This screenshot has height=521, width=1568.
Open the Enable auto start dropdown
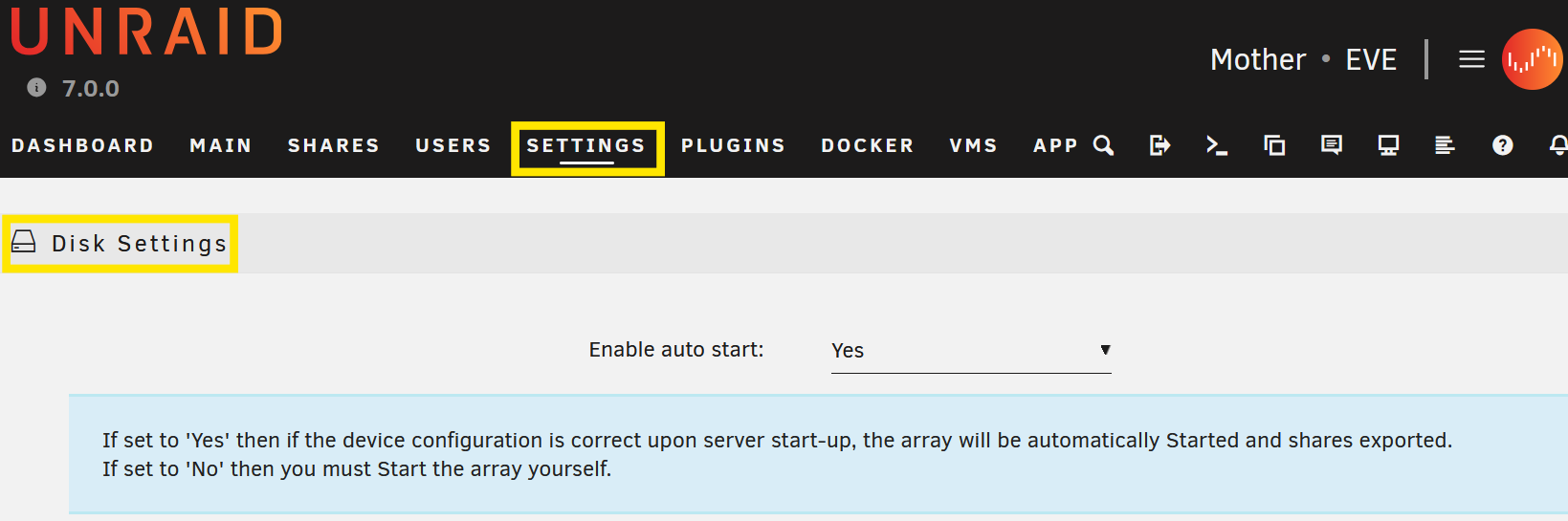(971, 351)
